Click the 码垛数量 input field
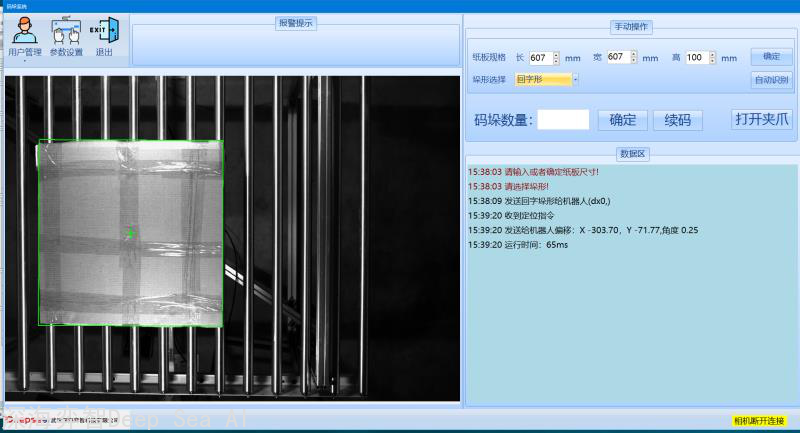This screenshot has width=800, height=433. [x=563, y=120]
